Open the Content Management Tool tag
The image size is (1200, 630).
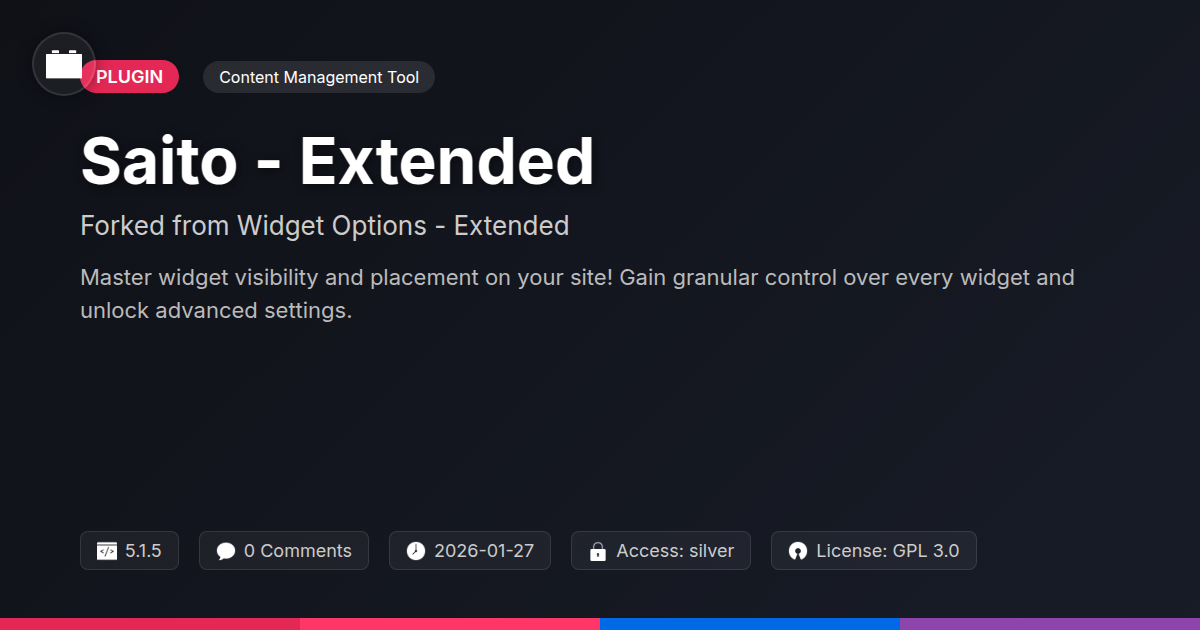(319, 77)
